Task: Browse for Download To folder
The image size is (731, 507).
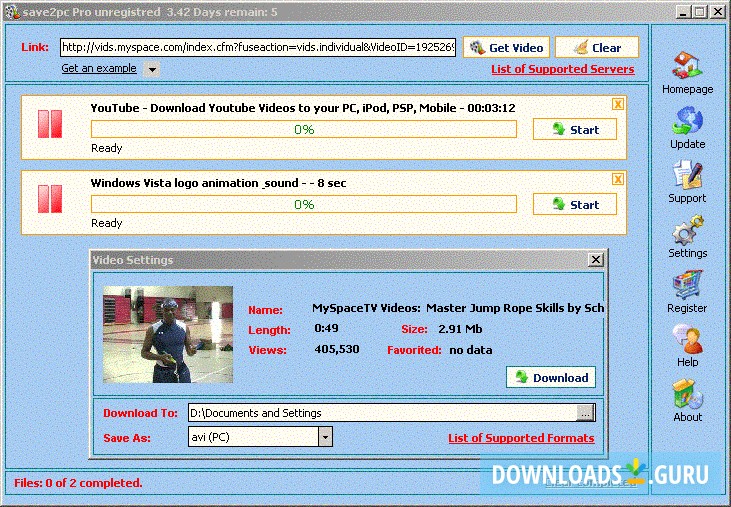Action: coord(586,413)
